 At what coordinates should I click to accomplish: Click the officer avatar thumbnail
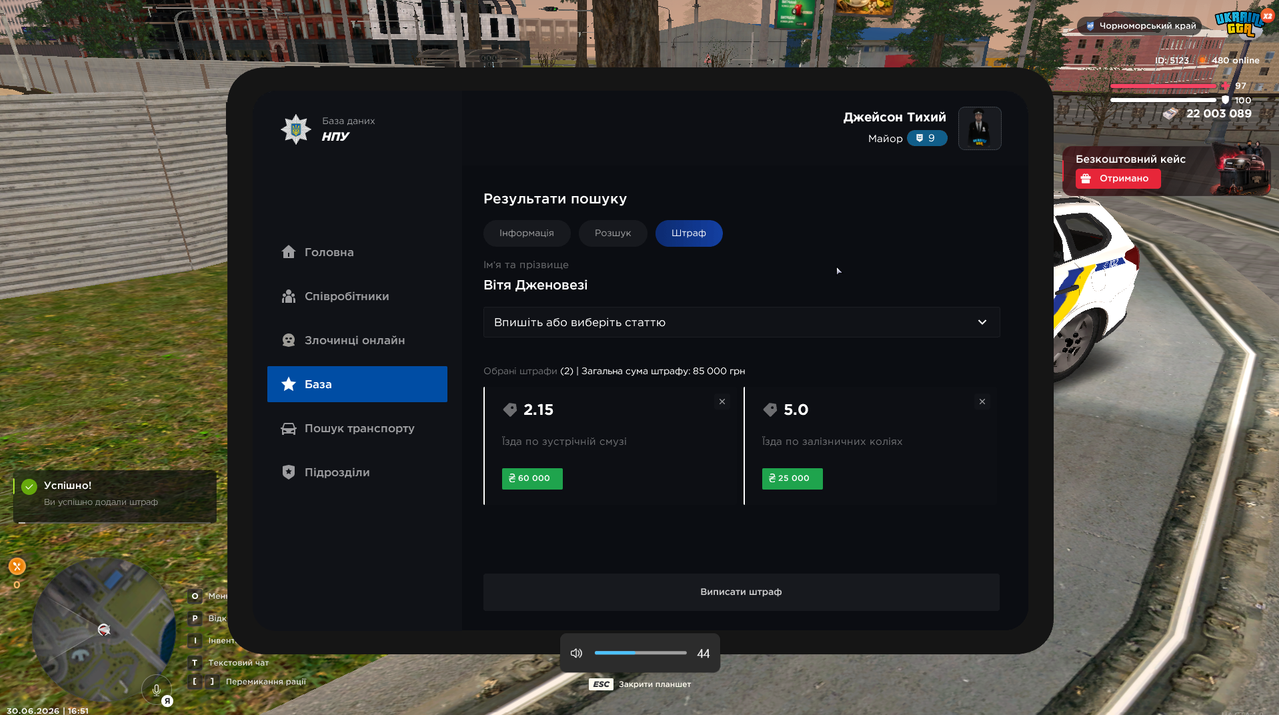pyautogui.click(x=980, y=128)
